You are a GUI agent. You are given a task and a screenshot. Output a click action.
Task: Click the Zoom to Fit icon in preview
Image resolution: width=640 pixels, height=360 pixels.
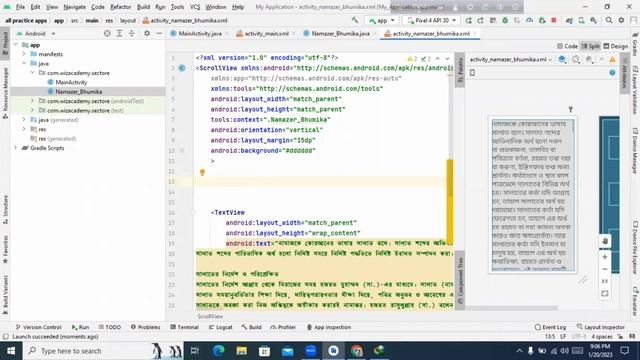point(605,293)
